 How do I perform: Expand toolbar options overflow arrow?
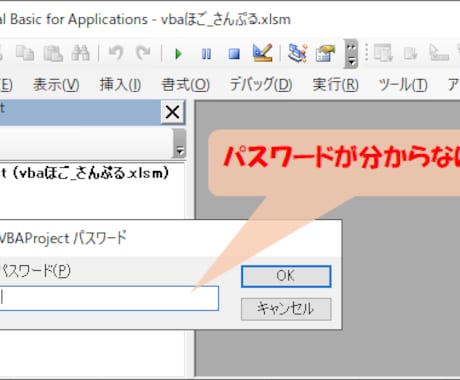coord(351,54)
